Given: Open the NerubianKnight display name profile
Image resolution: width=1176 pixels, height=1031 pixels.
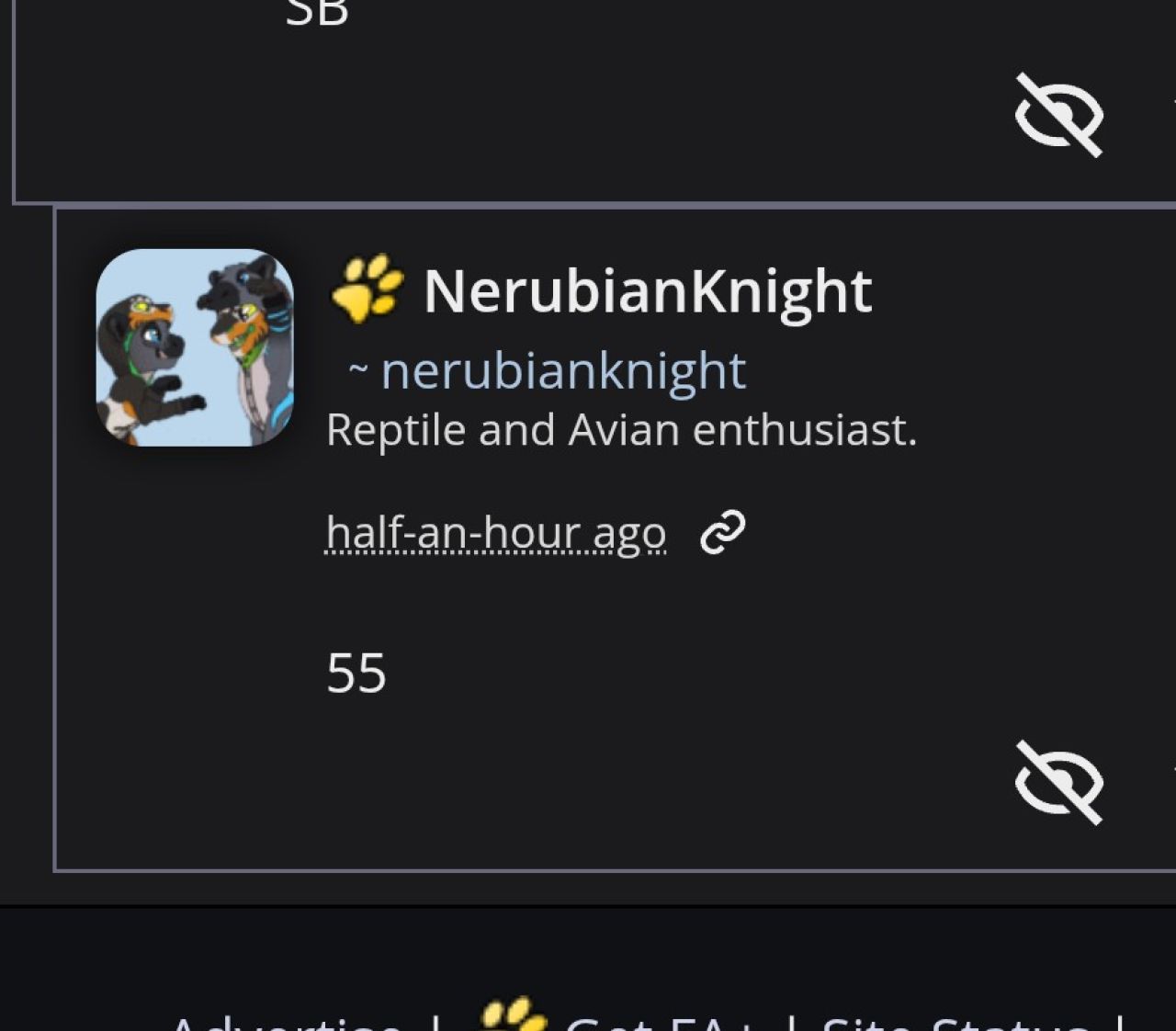Looking at the screenshot, I should point(647,291).
